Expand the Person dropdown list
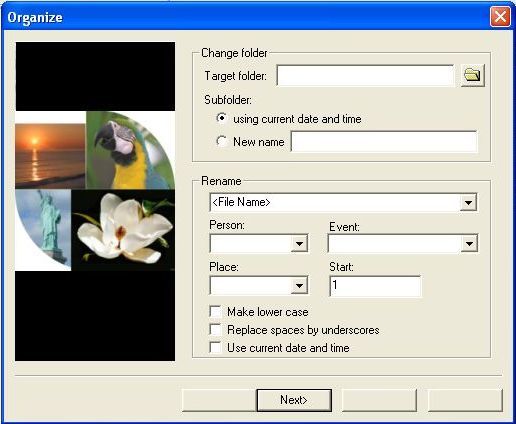Viewport: 516px width, 424px height. pos(299,244)
